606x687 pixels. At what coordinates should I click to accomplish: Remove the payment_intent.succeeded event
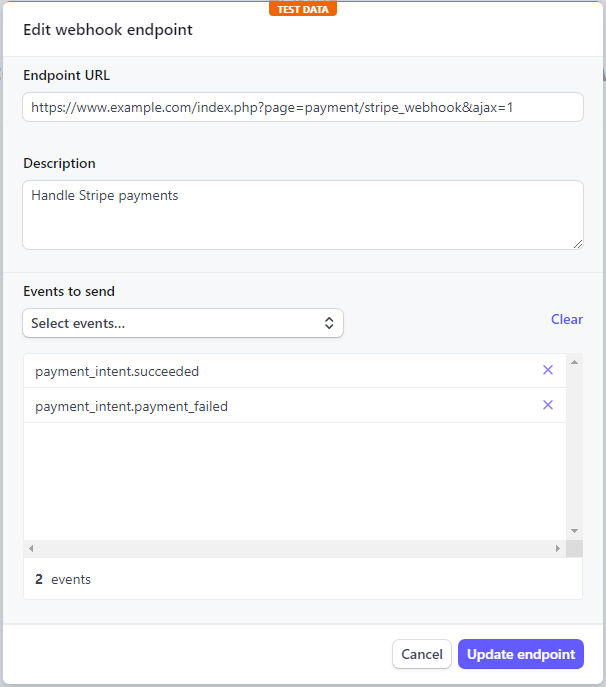point(547,370)
